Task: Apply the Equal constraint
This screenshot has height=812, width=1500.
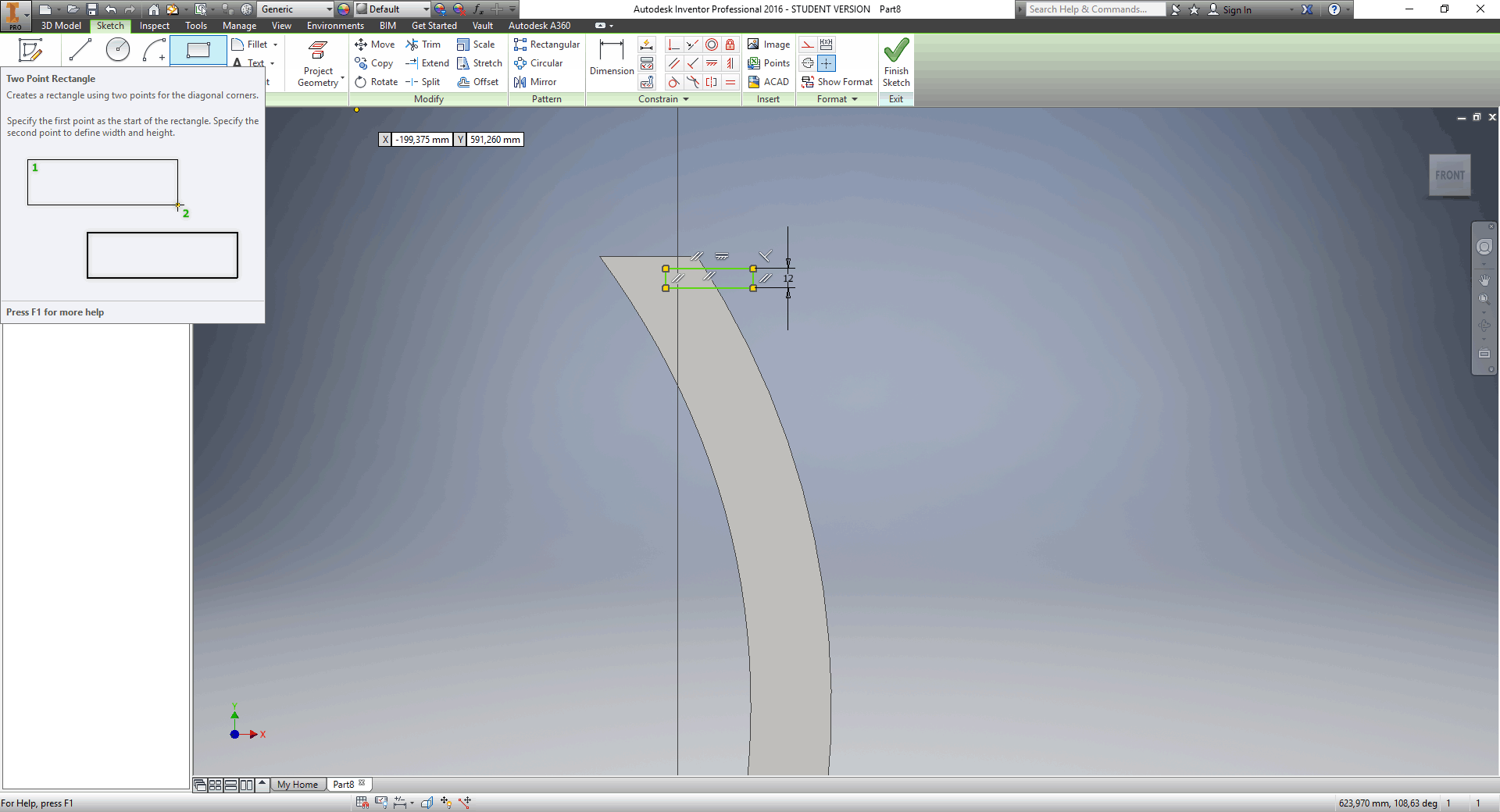Action: [x=730, y=82]
